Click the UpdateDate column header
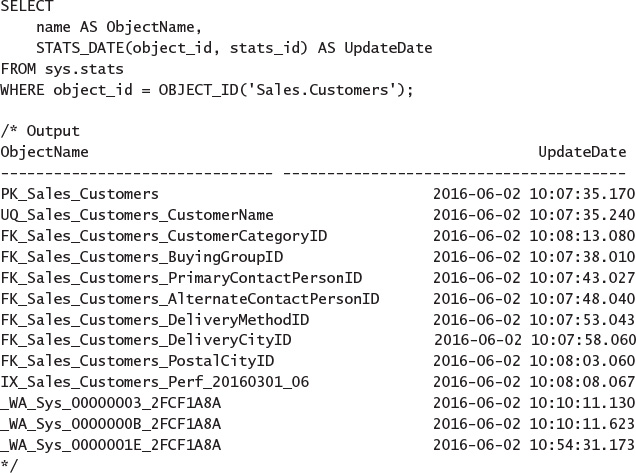The image size is (636, 473). [582, 152]
